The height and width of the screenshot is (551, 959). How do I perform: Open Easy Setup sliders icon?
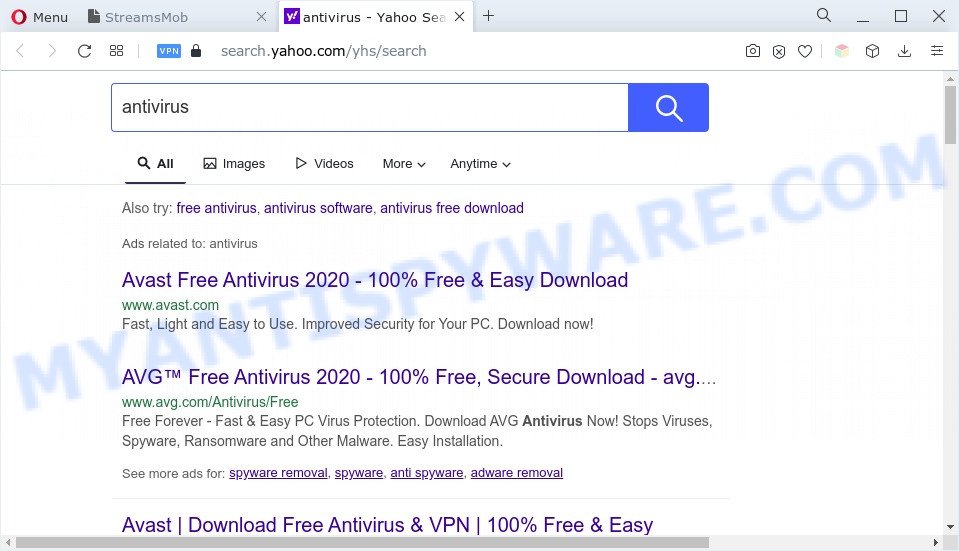click(x=937, y=51)
